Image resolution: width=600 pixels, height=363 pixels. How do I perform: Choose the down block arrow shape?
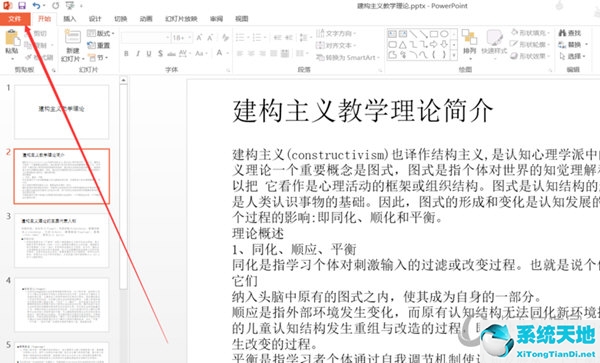click(x=444, y=44)
